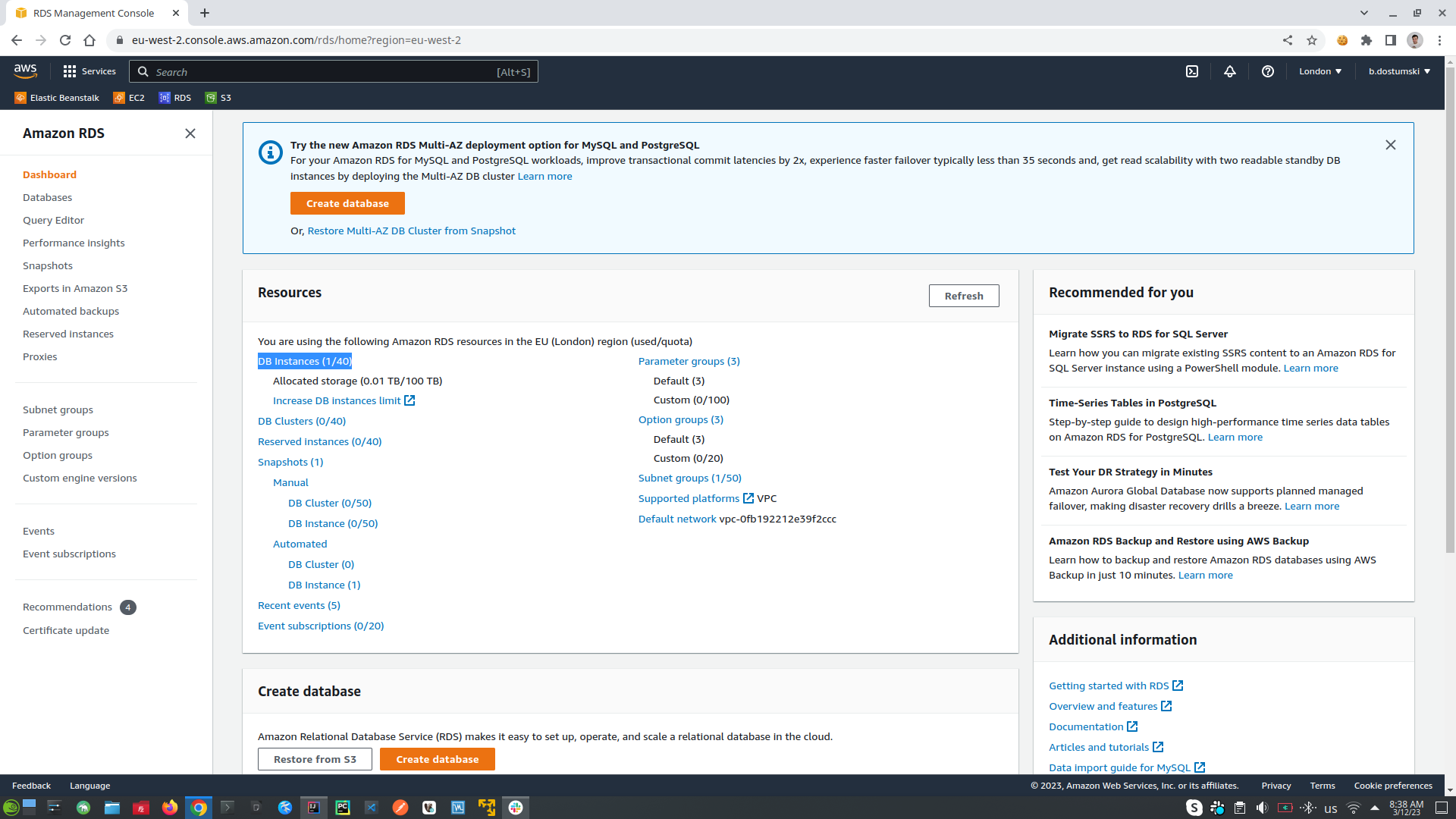Bookmark this page with star icon
The width and height of the screenshot is (1456, 819).
pyautogui.click(x=1312, y=40)
